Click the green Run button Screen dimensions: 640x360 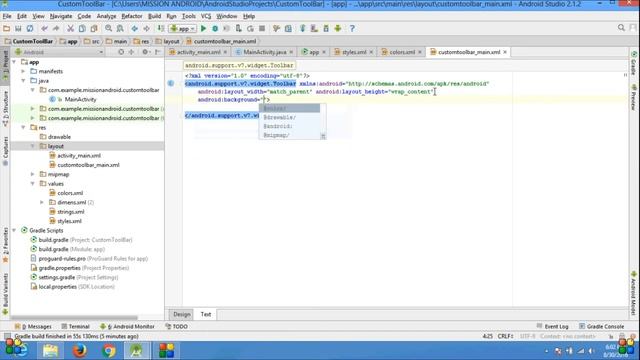tap(203, 29)
